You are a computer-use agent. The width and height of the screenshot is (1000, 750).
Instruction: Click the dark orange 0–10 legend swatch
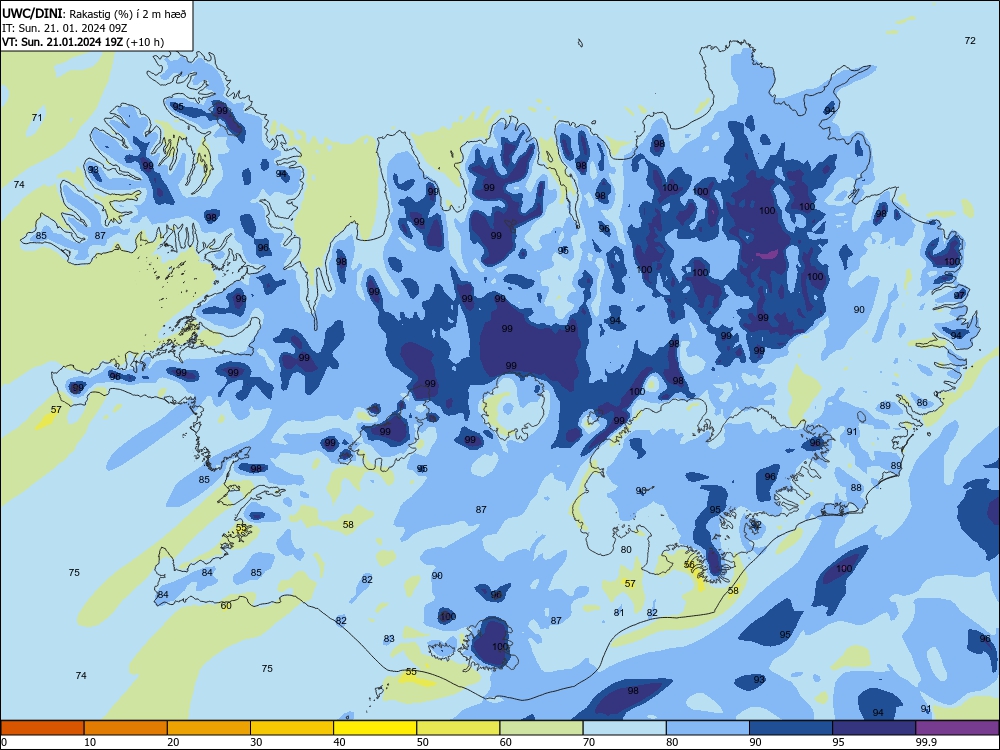[x=43, y=728]
